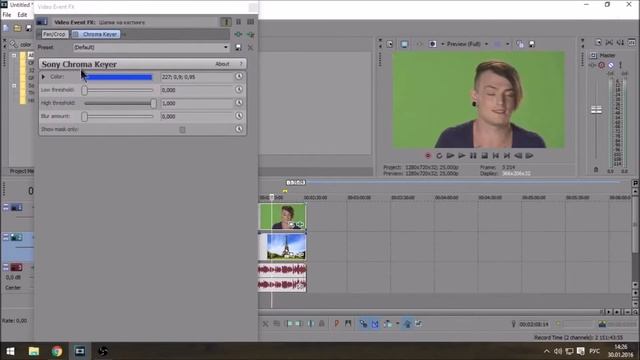
Task: Click the Low threshold slider handle
Action: 84,90
